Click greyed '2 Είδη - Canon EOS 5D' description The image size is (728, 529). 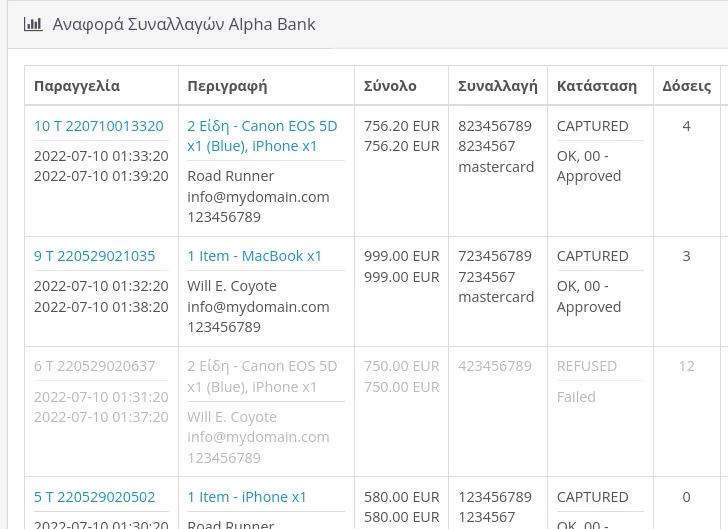(262, 376)
